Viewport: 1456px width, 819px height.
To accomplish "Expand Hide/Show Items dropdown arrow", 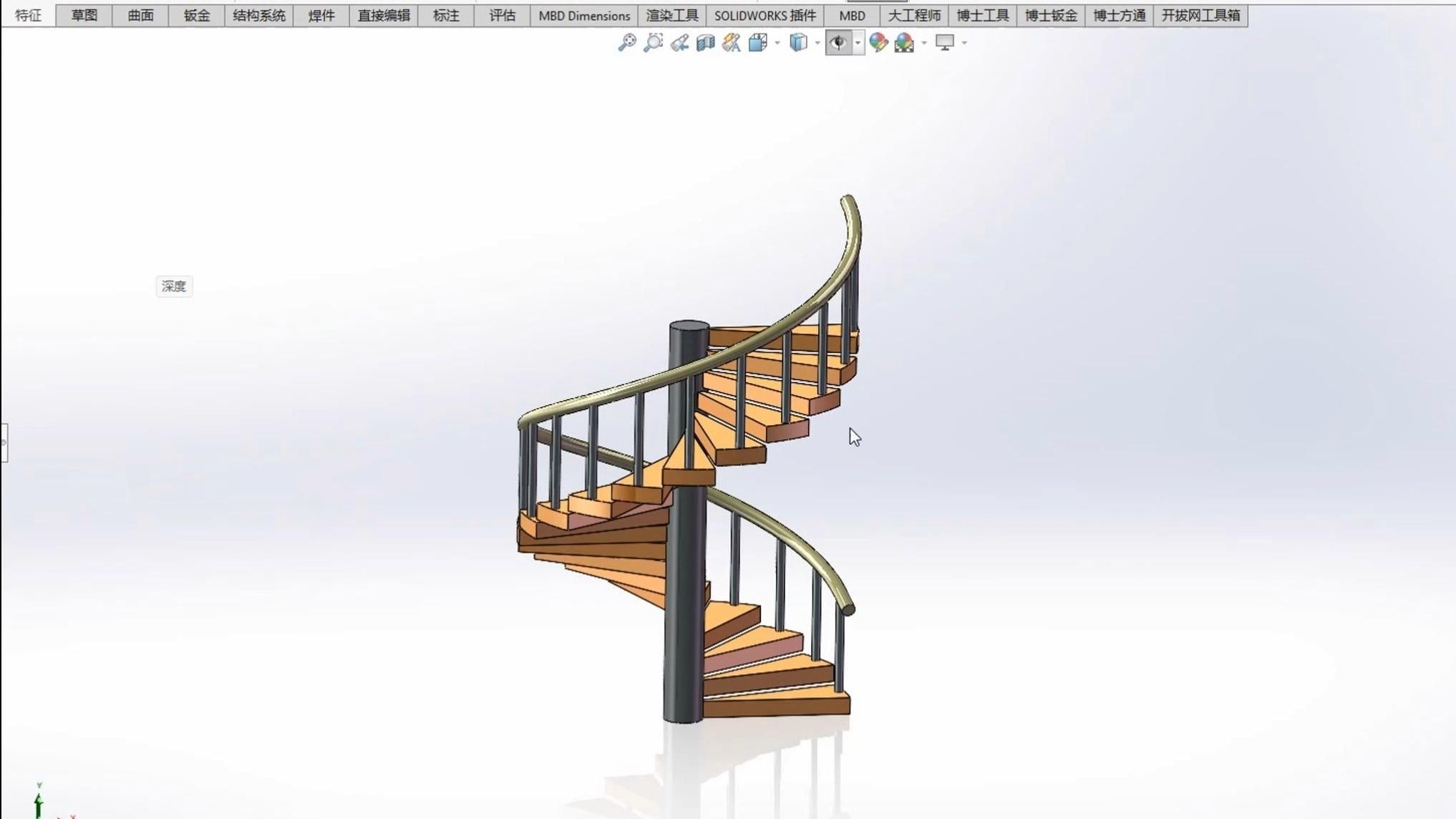I will pyautogui.click(x=858, y=43).
